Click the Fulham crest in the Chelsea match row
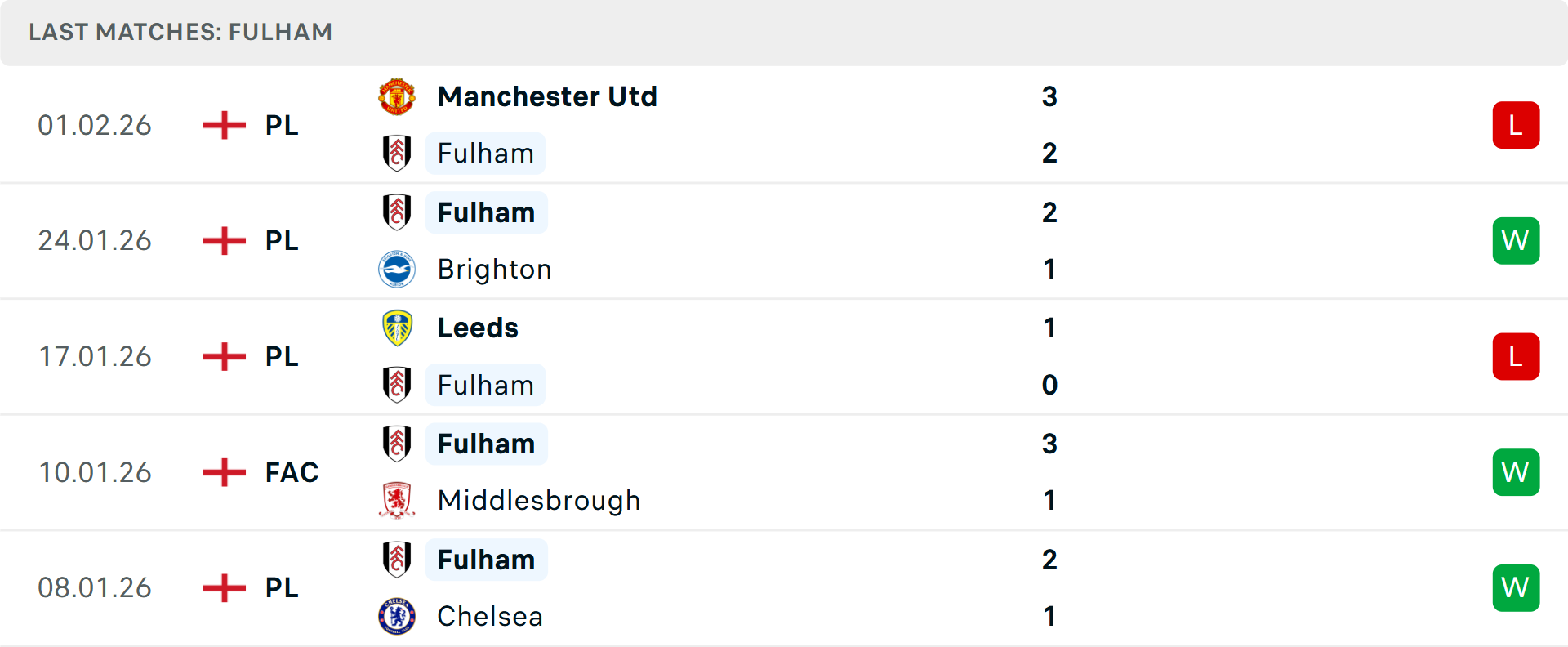The height and width of the screenshot is (647, 1568). (x=397, y=560)
